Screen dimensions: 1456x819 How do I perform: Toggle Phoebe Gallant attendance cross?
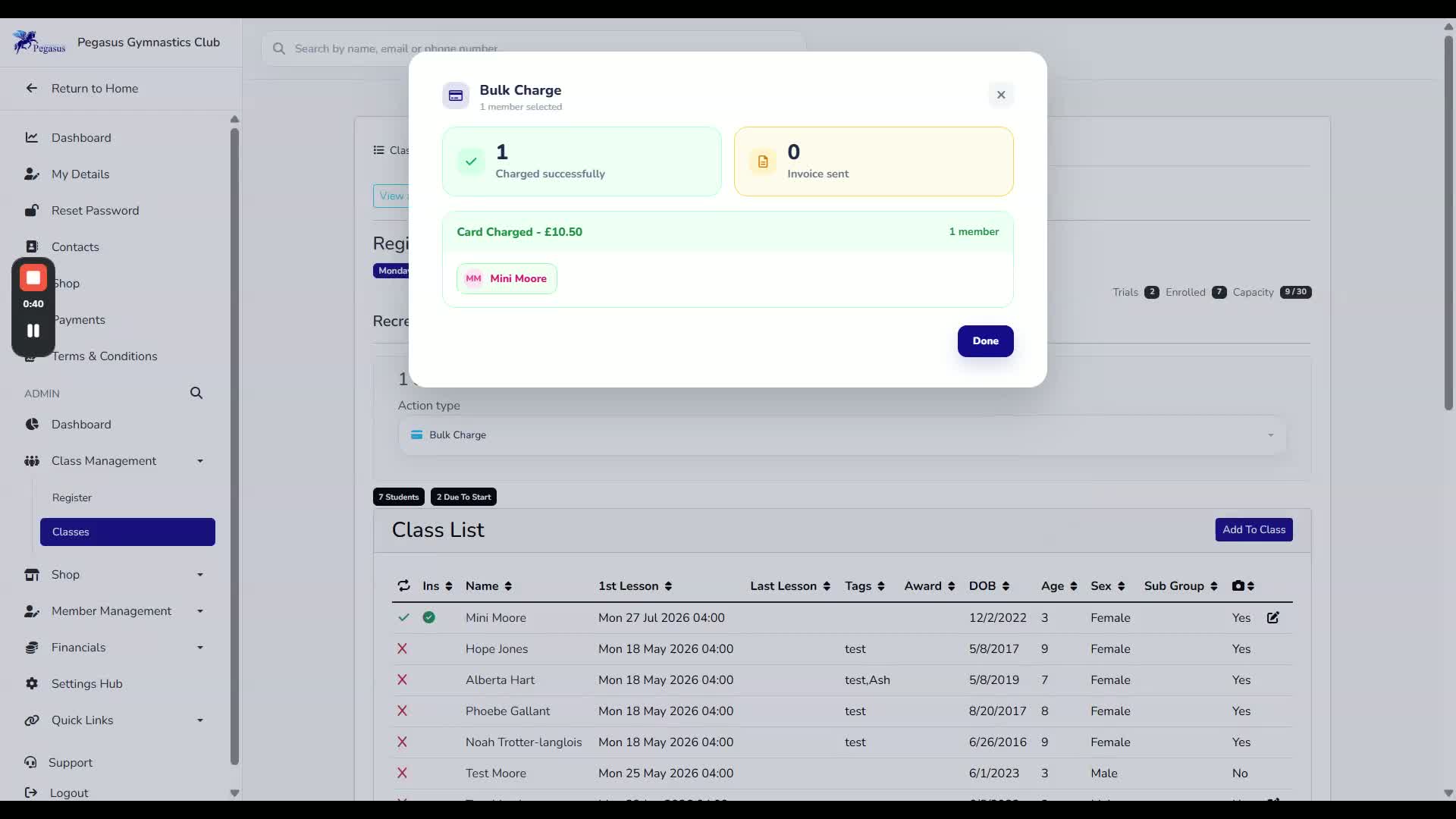402,711
